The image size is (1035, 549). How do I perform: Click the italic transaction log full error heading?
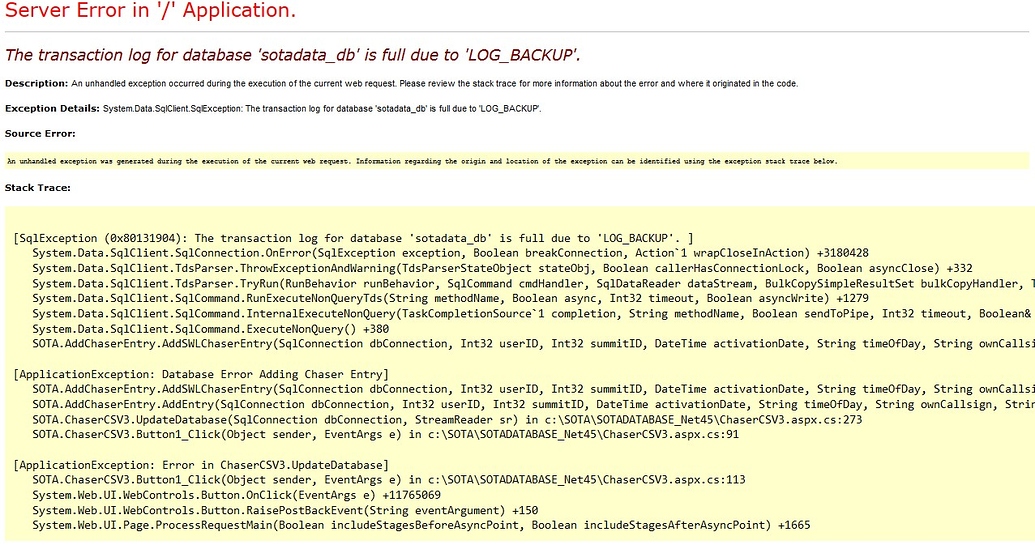click(x=293, y=55)
